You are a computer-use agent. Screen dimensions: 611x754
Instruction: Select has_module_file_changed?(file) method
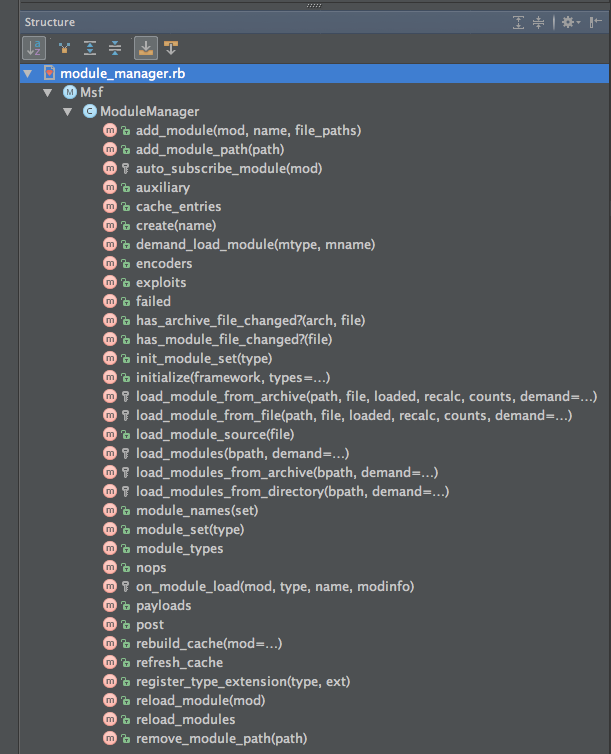click(234, 339)
